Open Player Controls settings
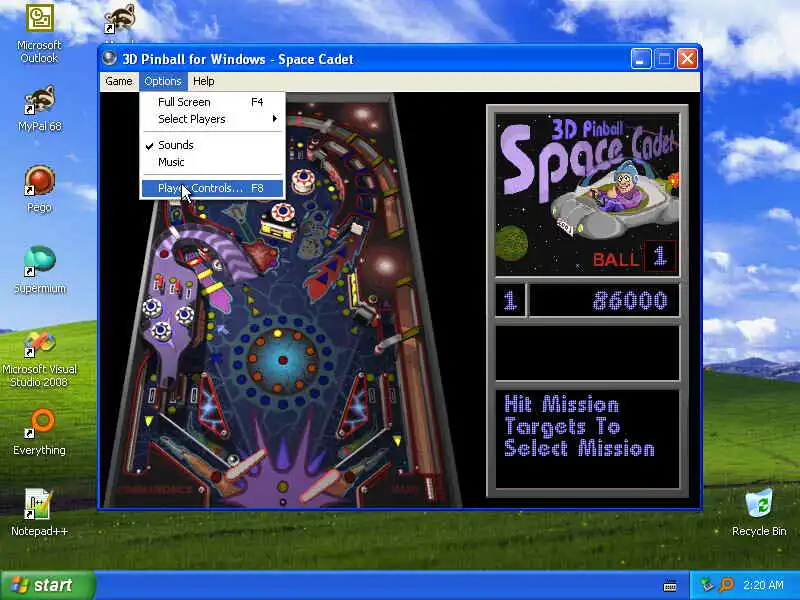Screen dimensions: 800x600 click(212, 188)
